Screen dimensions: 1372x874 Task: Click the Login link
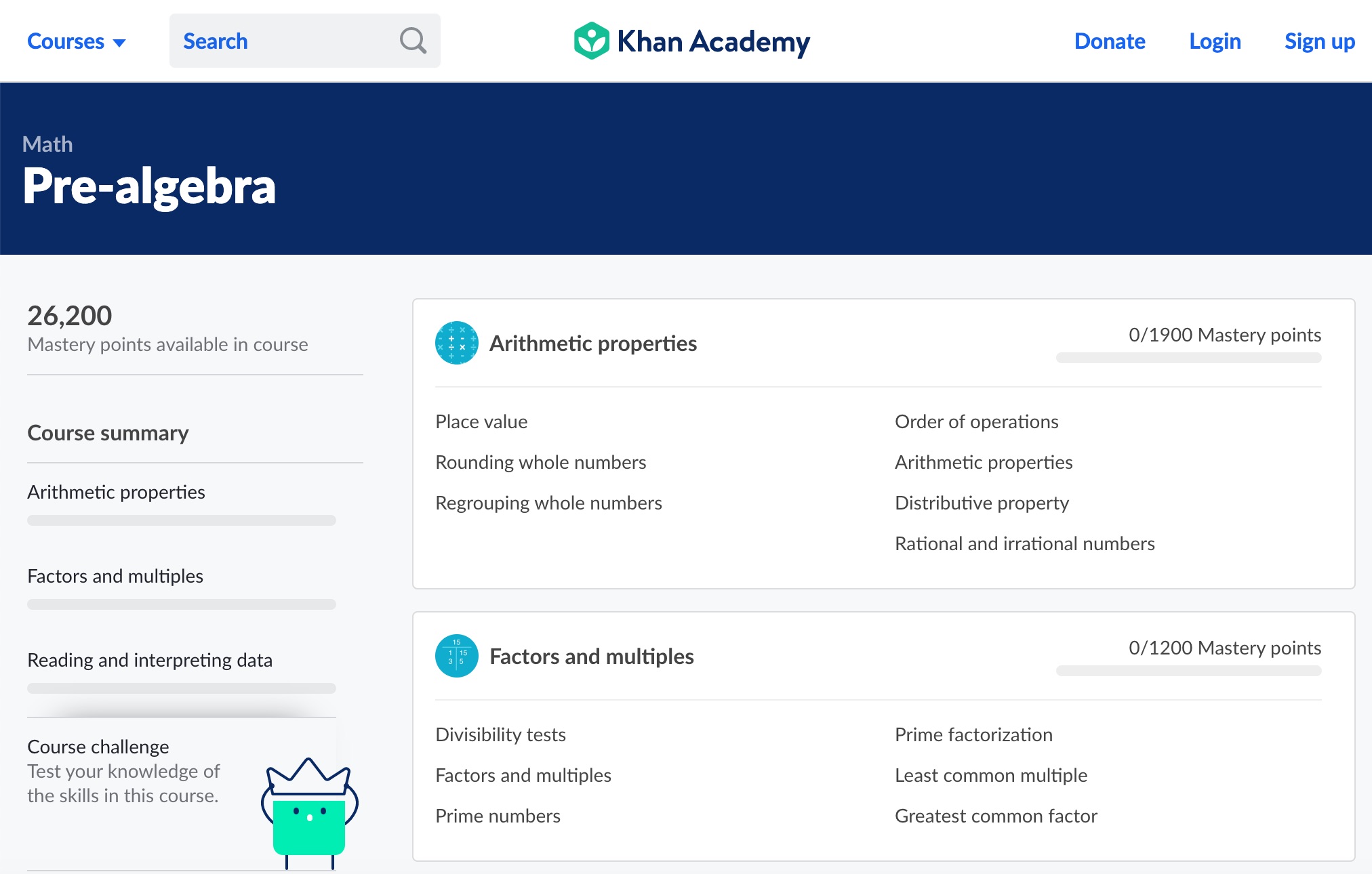point(1215,41)
